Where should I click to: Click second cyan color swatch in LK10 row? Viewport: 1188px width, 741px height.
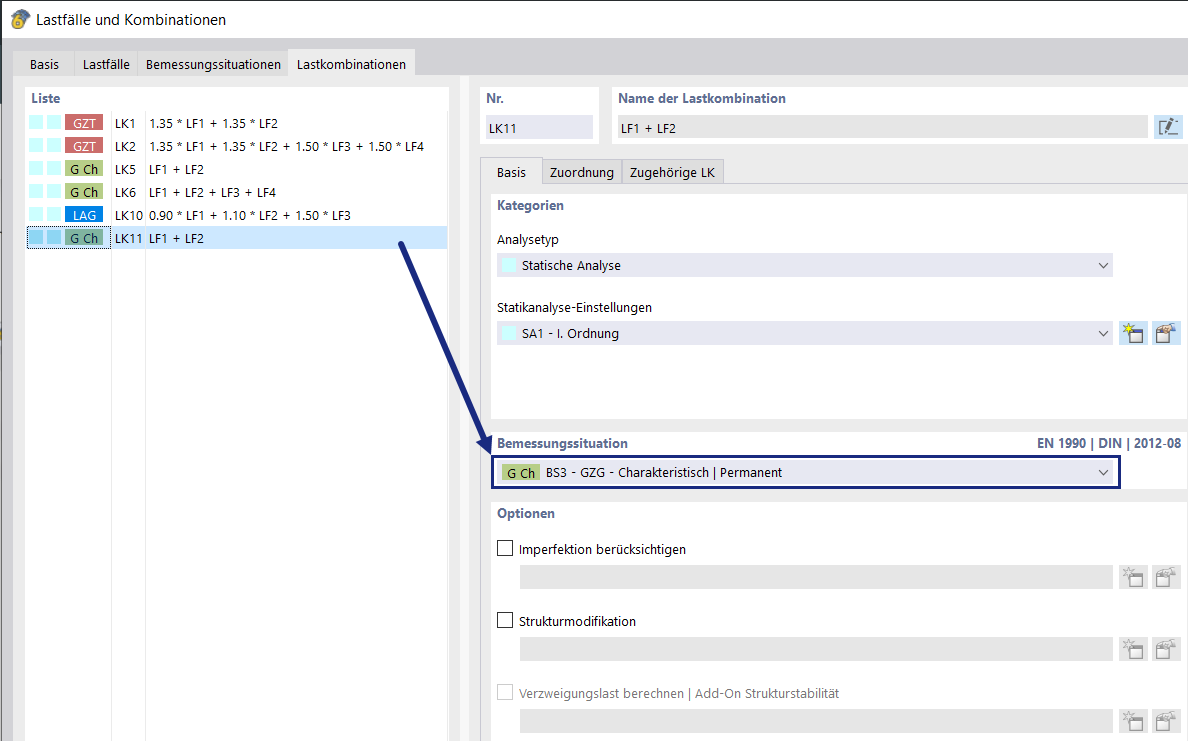[x=54, y=214]
